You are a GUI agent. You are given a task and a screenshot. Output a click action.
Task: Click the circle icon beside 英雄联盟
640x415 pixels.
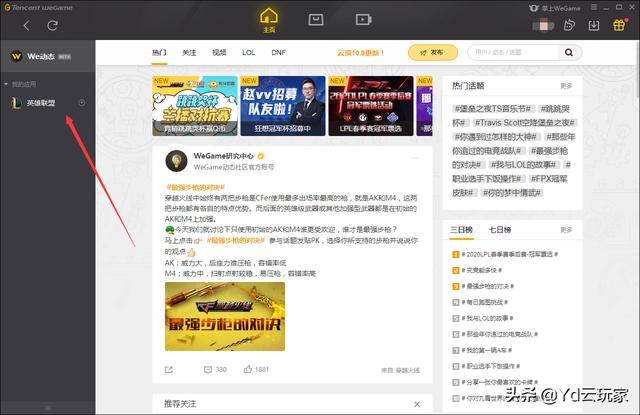(82, 103)
